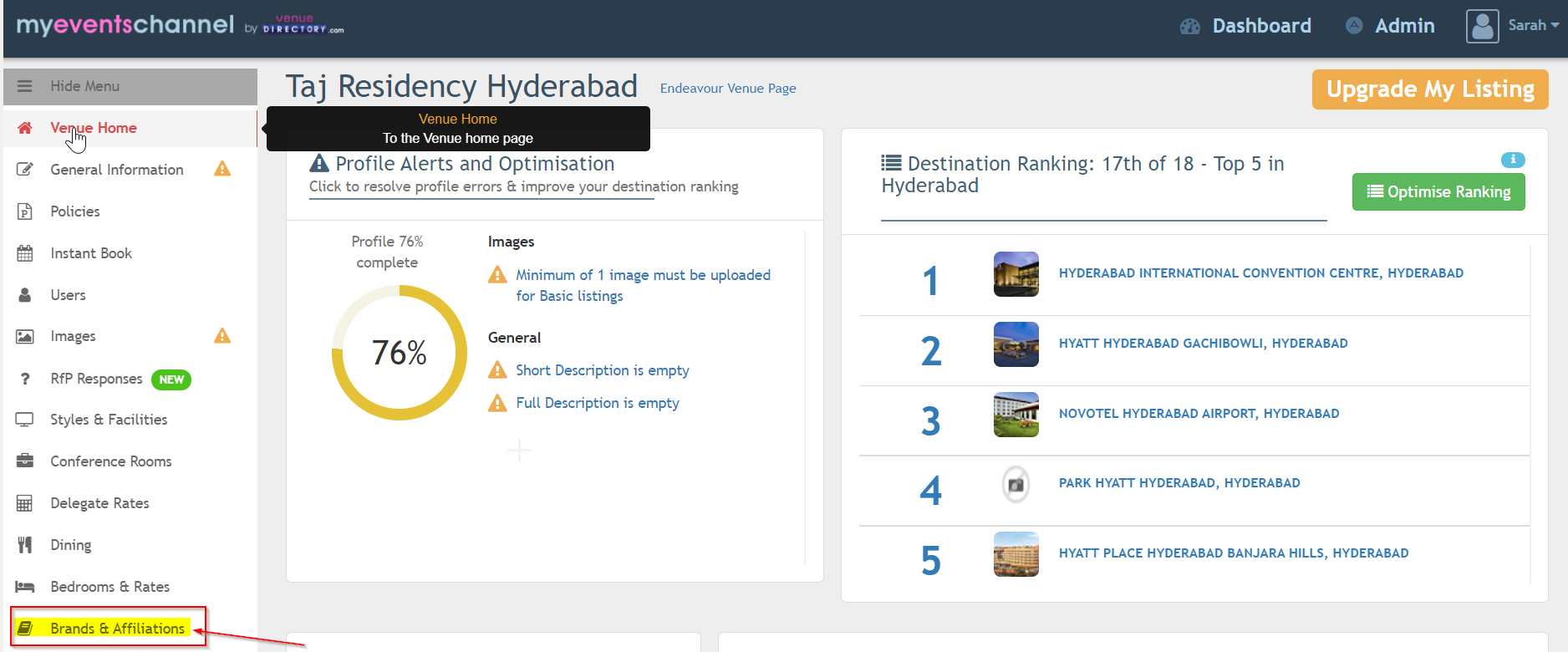
Task: Open Delegate Rates menu item
Action: (99, 503)
